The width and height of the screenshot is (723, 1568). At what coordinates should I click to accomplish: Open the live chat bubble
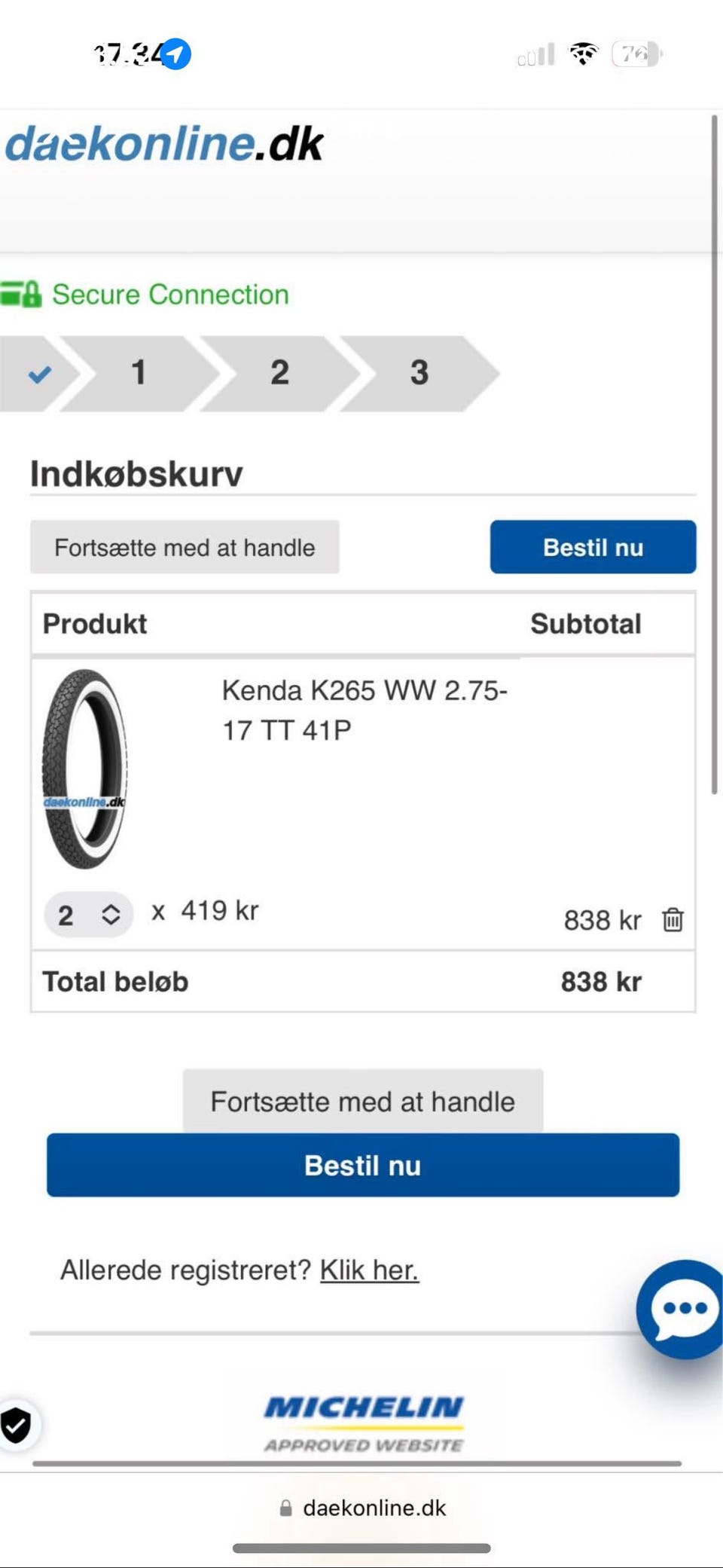pos(682,1310)
